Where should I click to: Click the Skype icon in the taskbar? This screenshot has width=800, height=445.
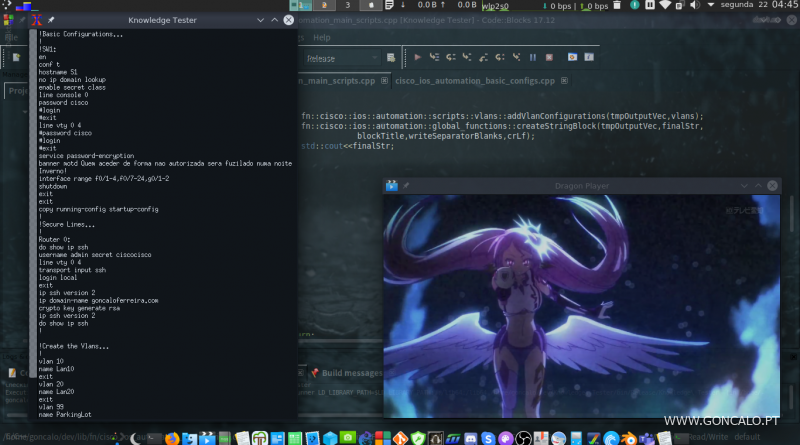pyautogui.click(x=486, y=438)
